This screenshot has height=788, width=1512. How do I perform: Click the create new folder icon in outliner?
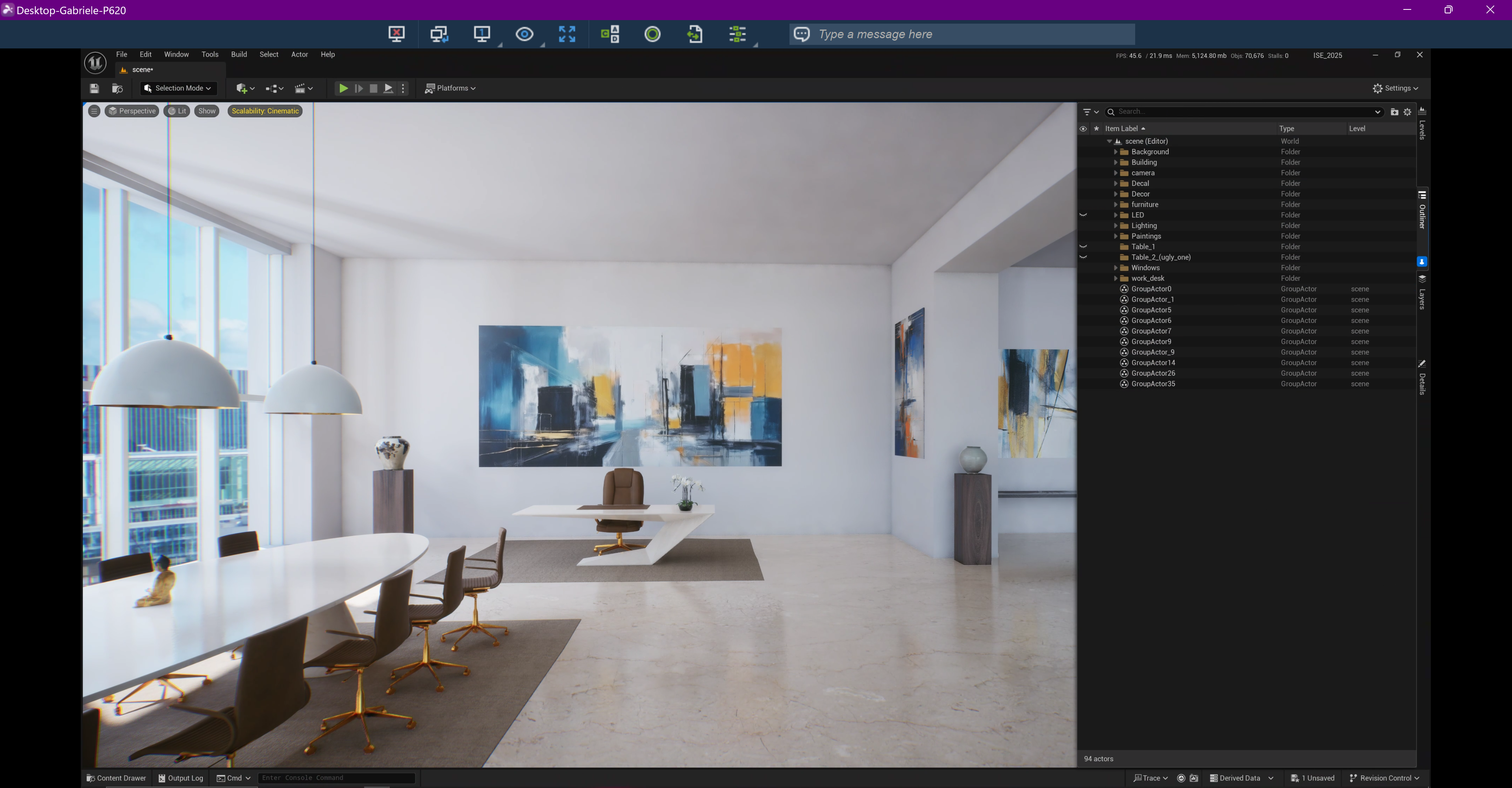click(1395, 111)
